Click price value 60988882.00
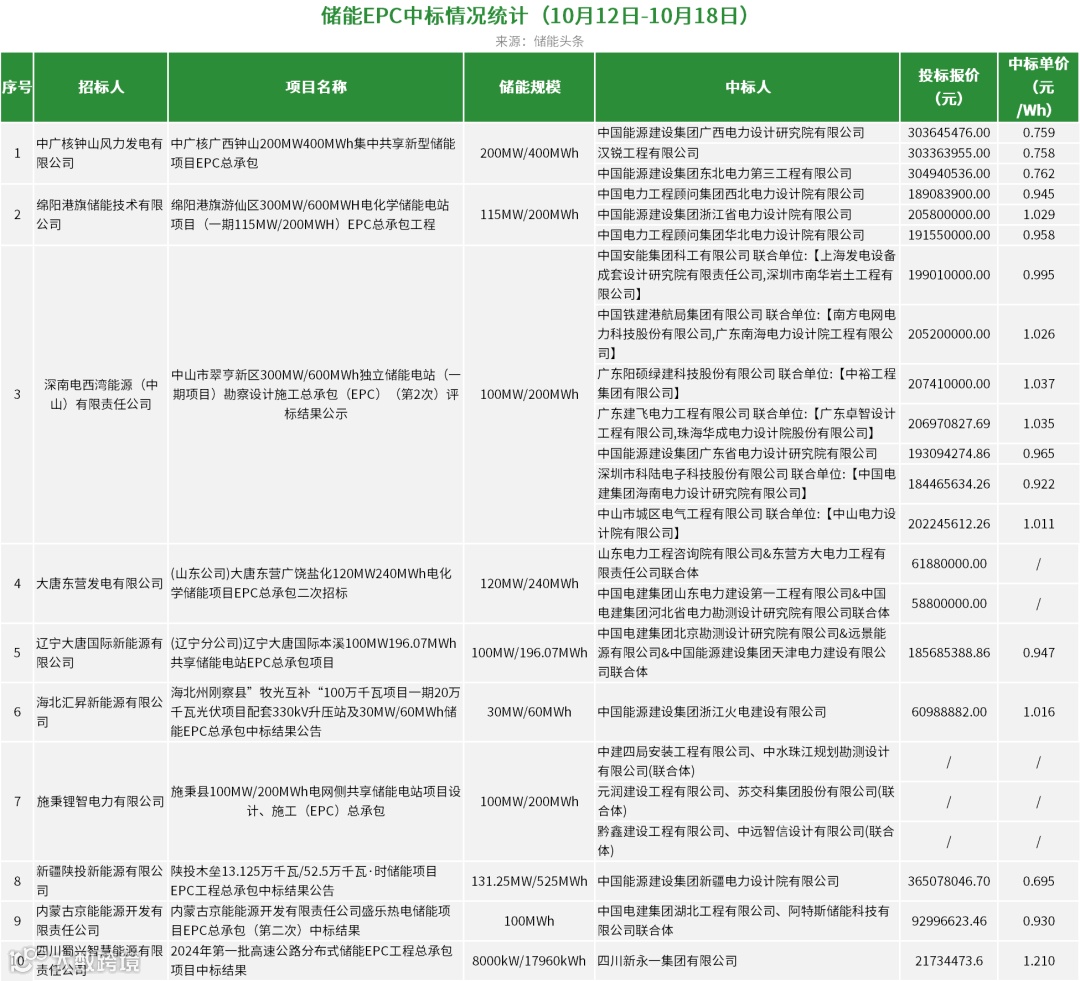 [x=948, y=712]
